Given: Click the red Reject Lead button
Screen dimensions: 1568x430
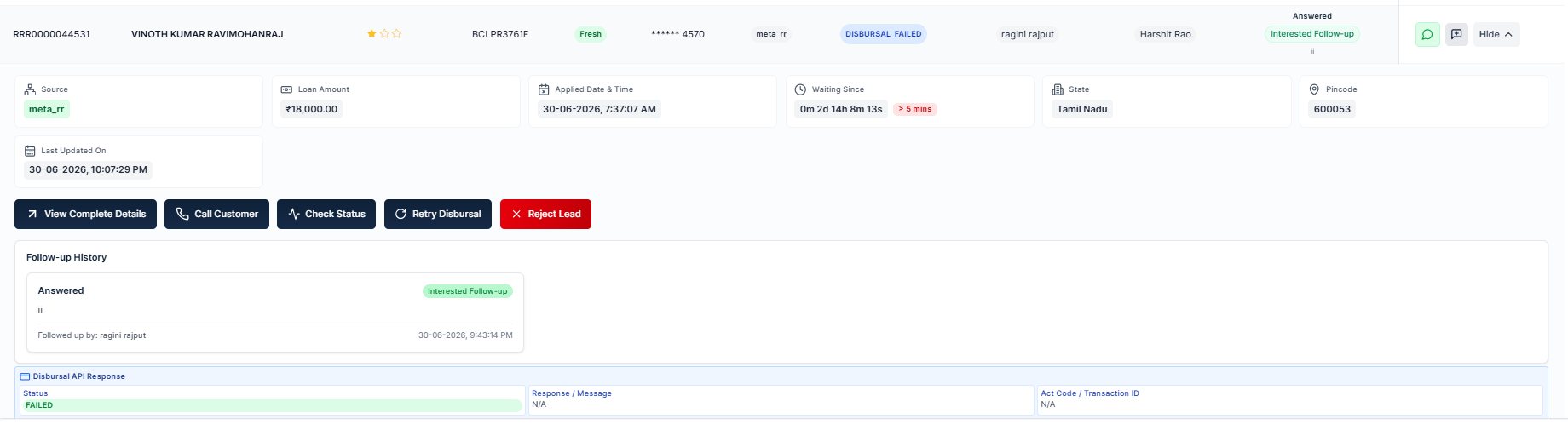Looking at the screenshot, I should pyautogui.click(x=545, y=214).
